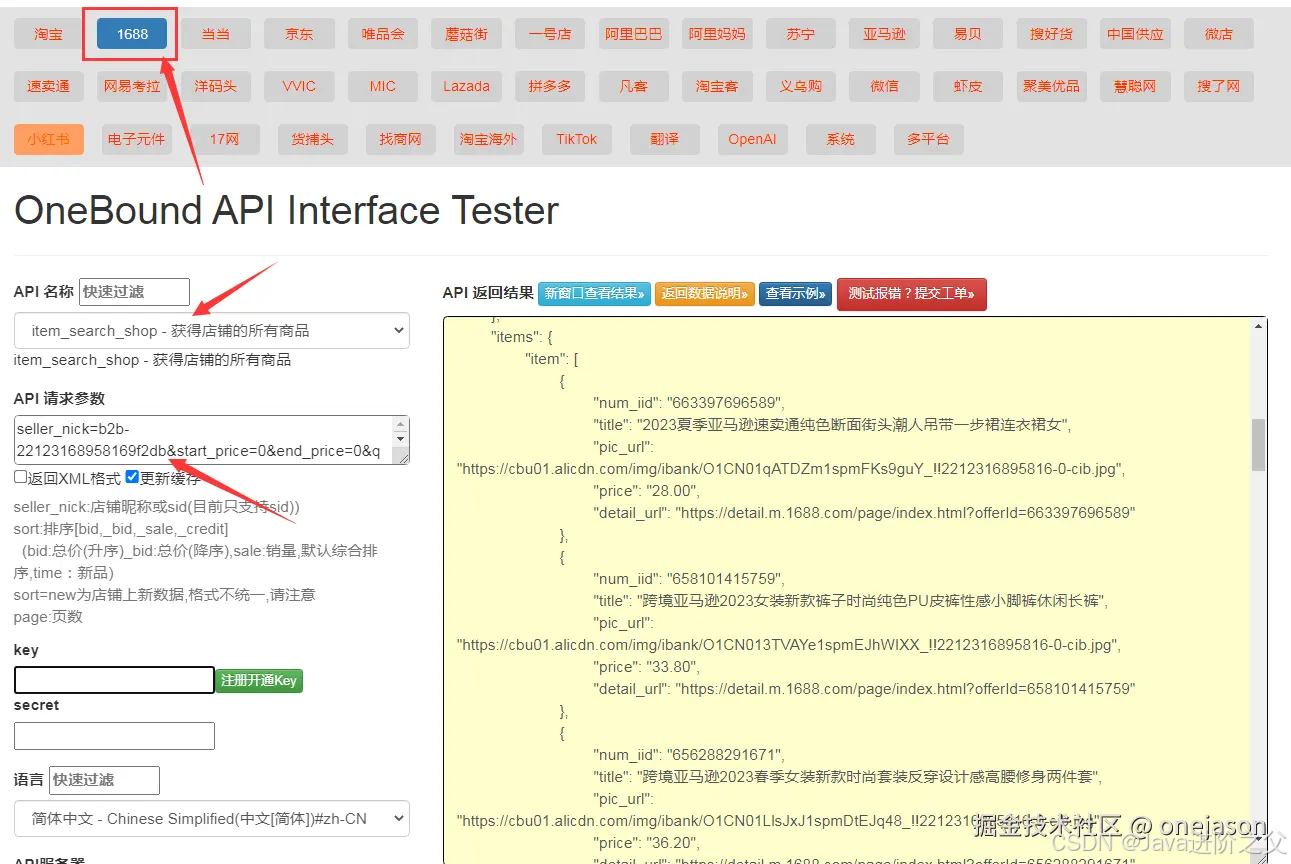This screenshot has width=1291, height=864.
Task: Open the 找商网 tab
Action: tap(400, 139)
